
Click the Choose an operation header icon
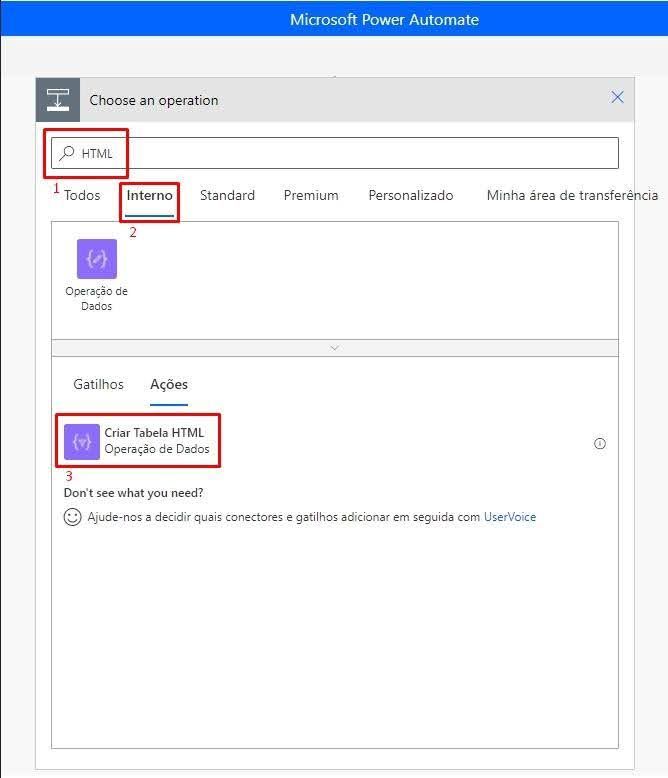tap(58, 100)
